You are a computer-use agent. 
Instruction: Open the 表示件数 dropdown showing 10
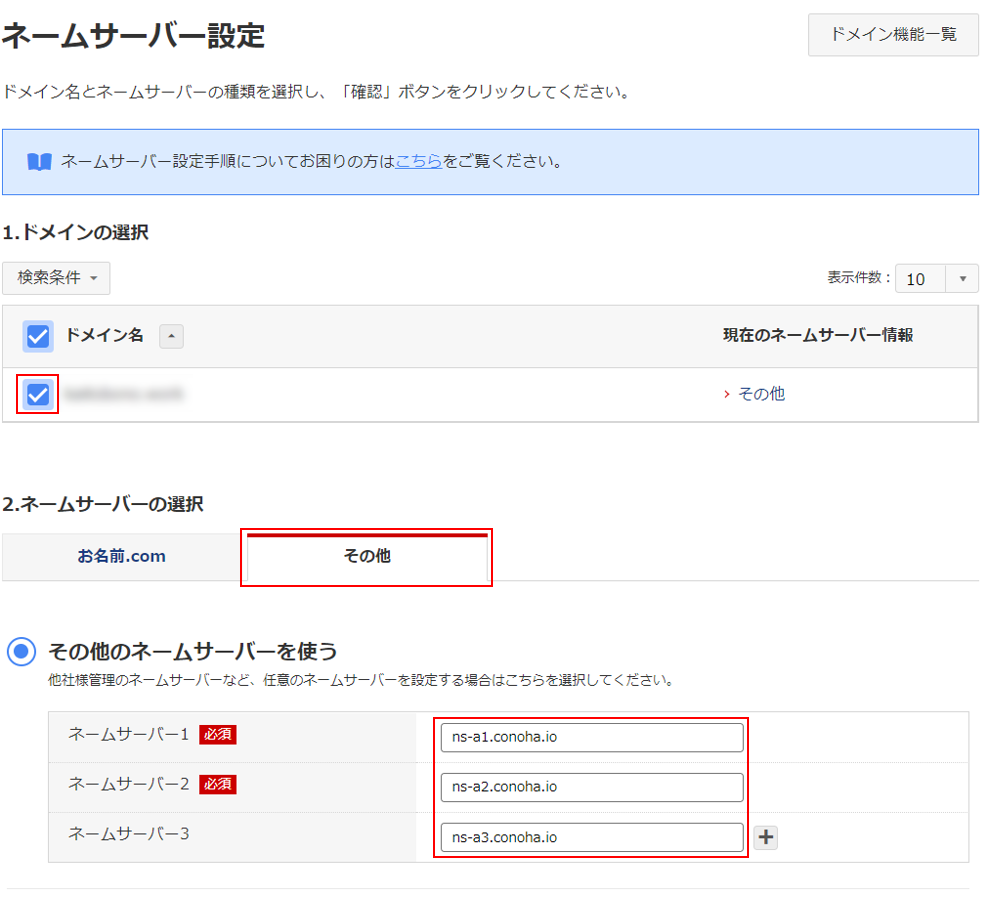tap(936, 278)
